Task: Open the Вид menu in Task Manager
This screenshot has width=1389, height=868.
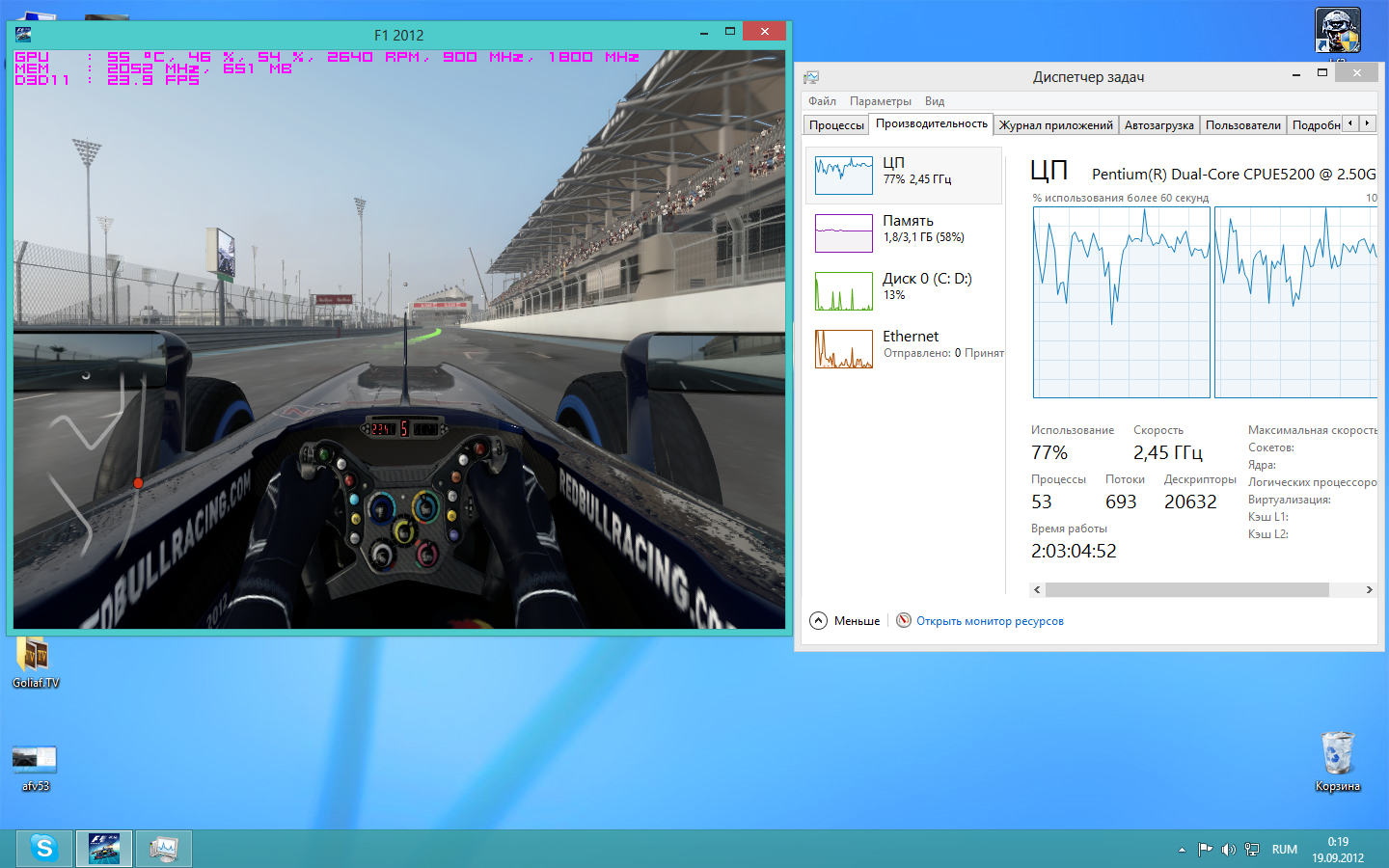Action: [x=935, y=101]
